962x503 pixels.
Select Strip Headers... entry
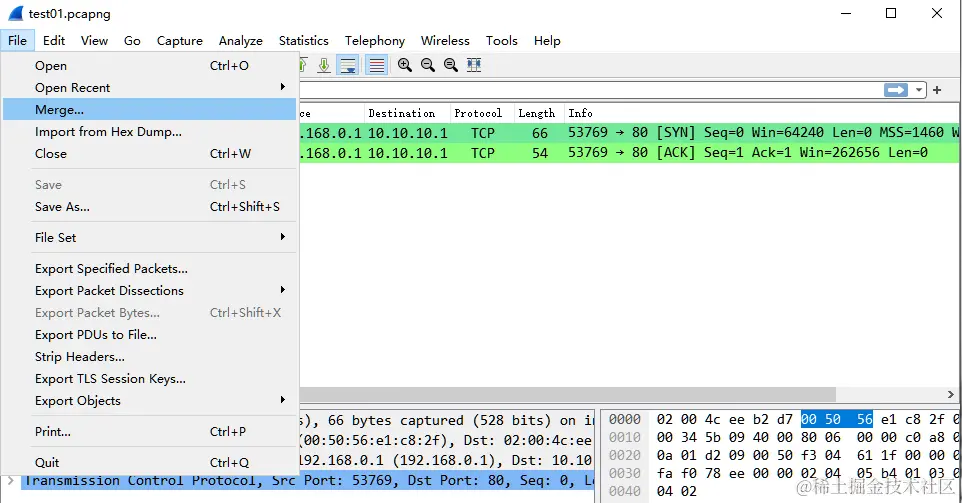click(150, 357)
